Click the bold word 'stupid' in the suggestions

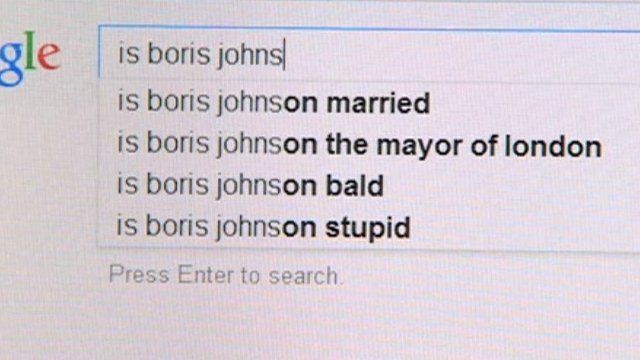coord(367,229)
